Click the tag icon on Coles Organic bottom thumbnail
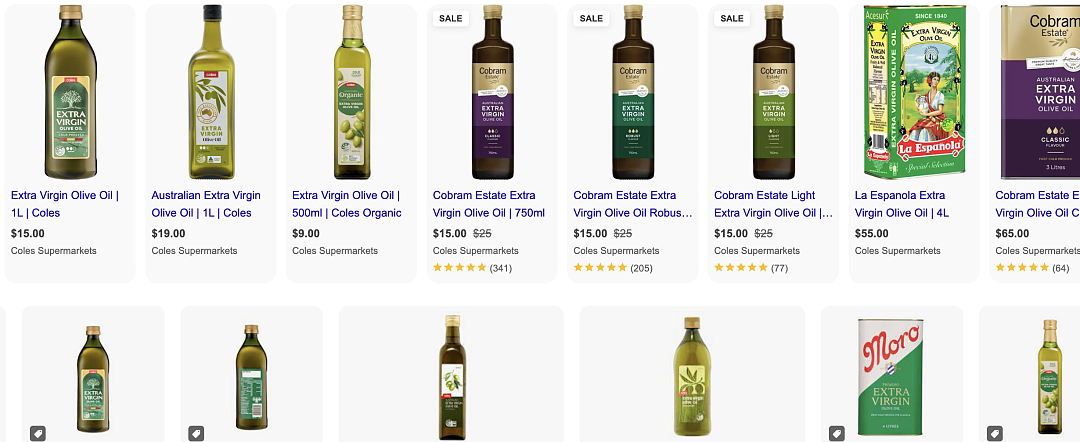 coord(995,434)
